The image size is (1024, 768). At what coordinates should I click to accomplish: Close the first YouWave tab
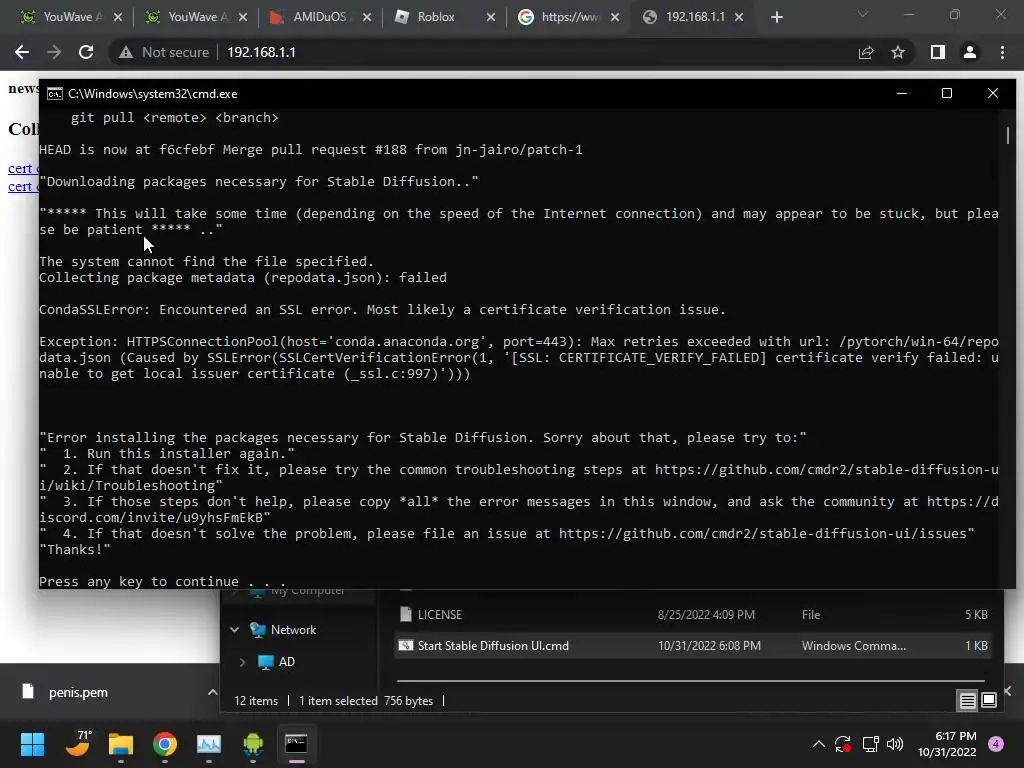tap(118, 18)
